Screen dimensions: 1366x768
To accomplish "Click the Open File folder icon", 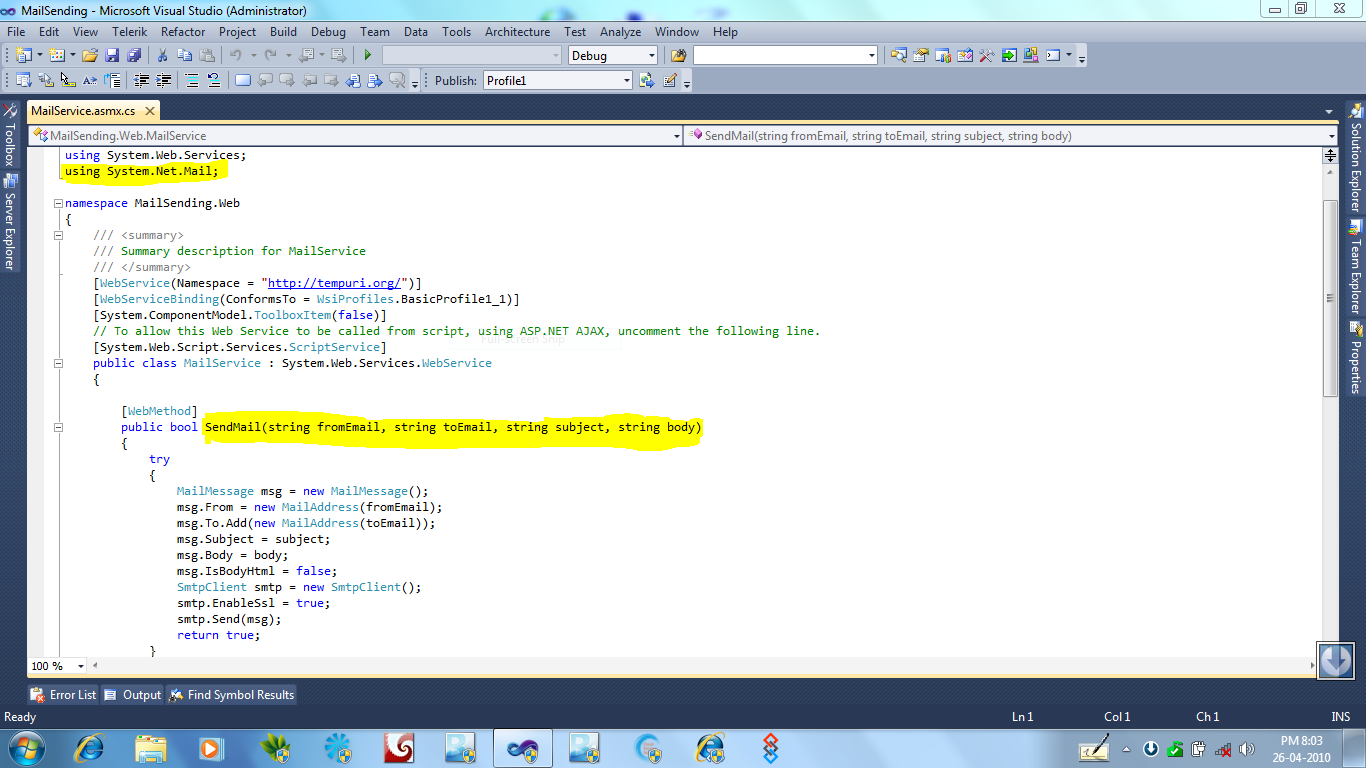I will (x=90, y=56).
